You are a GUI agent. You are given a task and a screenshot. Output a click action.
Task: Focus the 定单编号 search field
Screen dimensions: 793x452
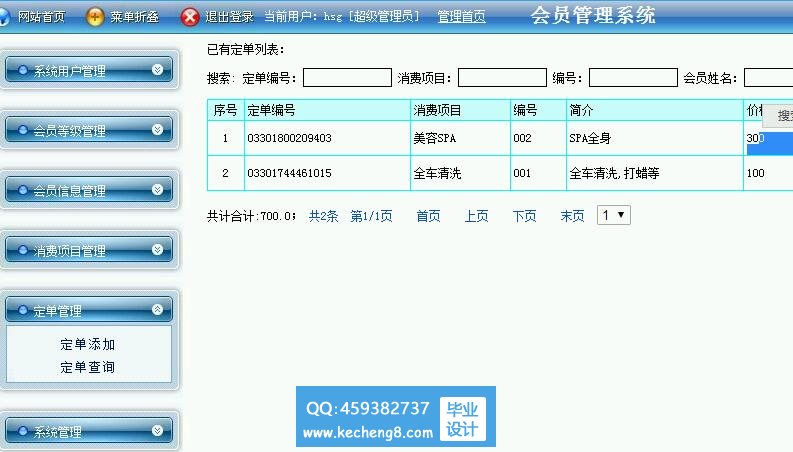click(x=347, y=78)
